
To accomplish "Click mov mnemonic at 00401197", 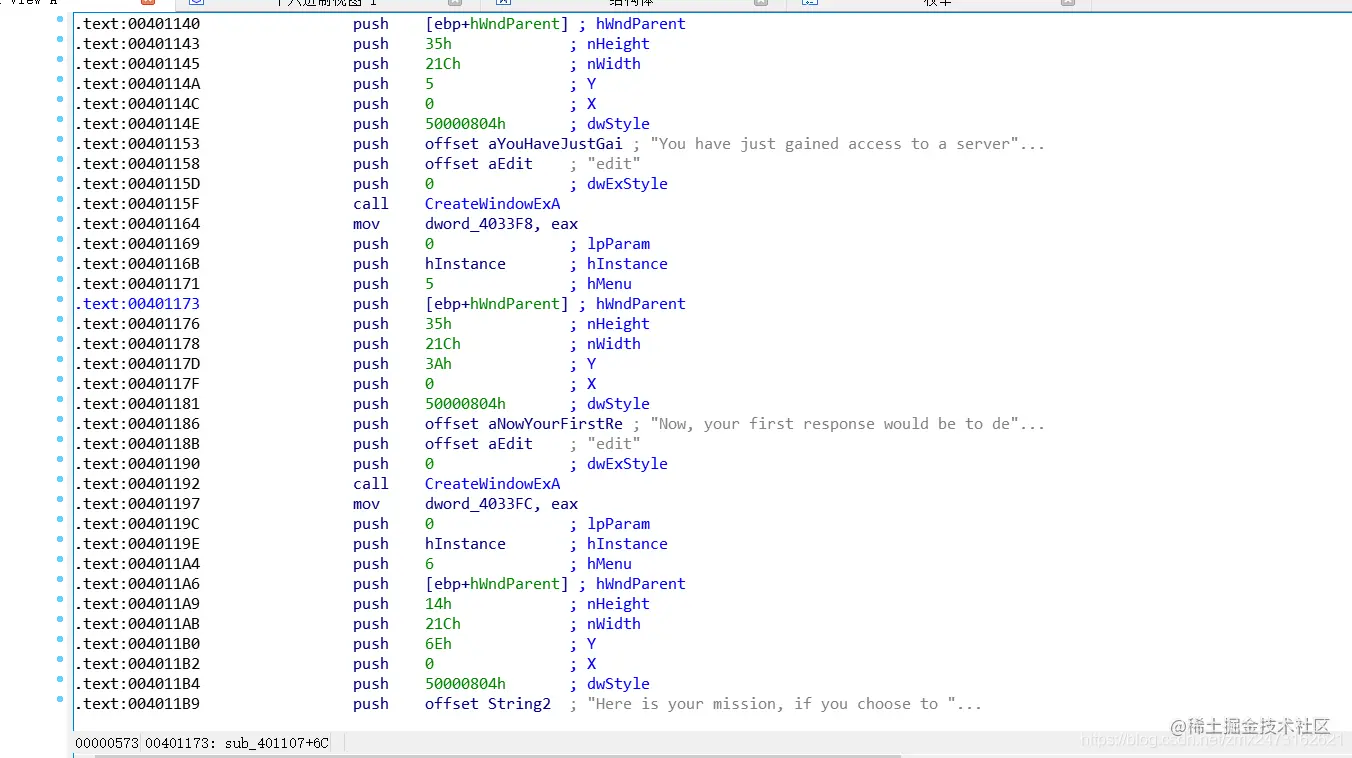I will pos(366,504).
